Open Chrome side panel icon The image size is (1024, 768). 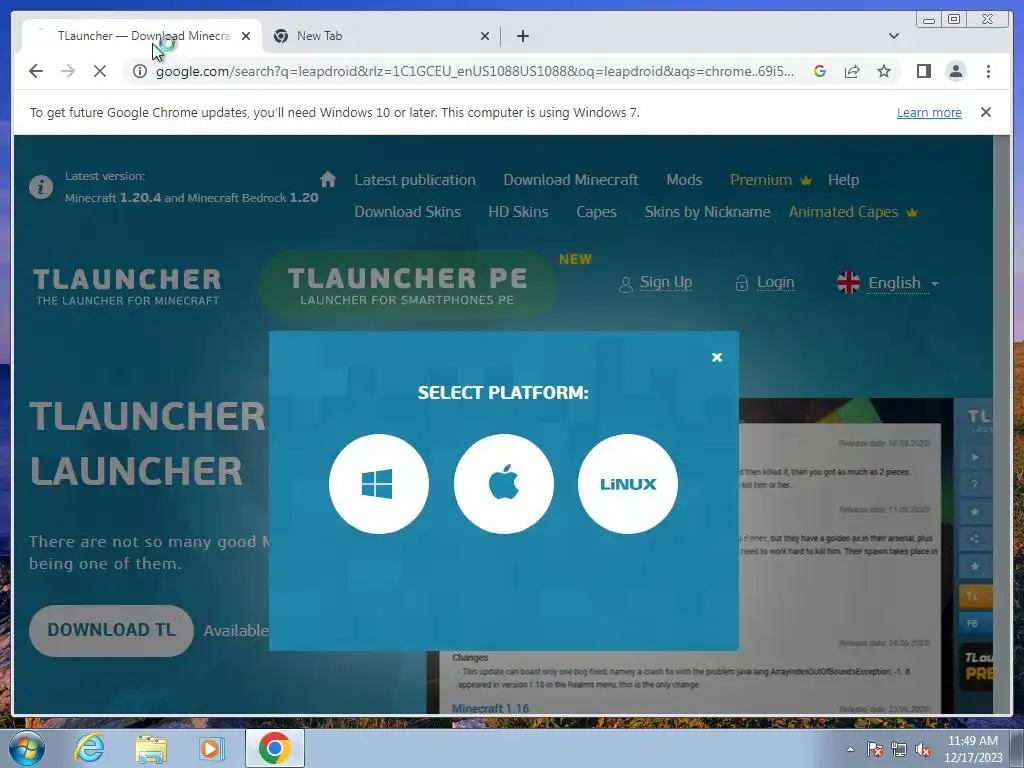click(923, 71)
